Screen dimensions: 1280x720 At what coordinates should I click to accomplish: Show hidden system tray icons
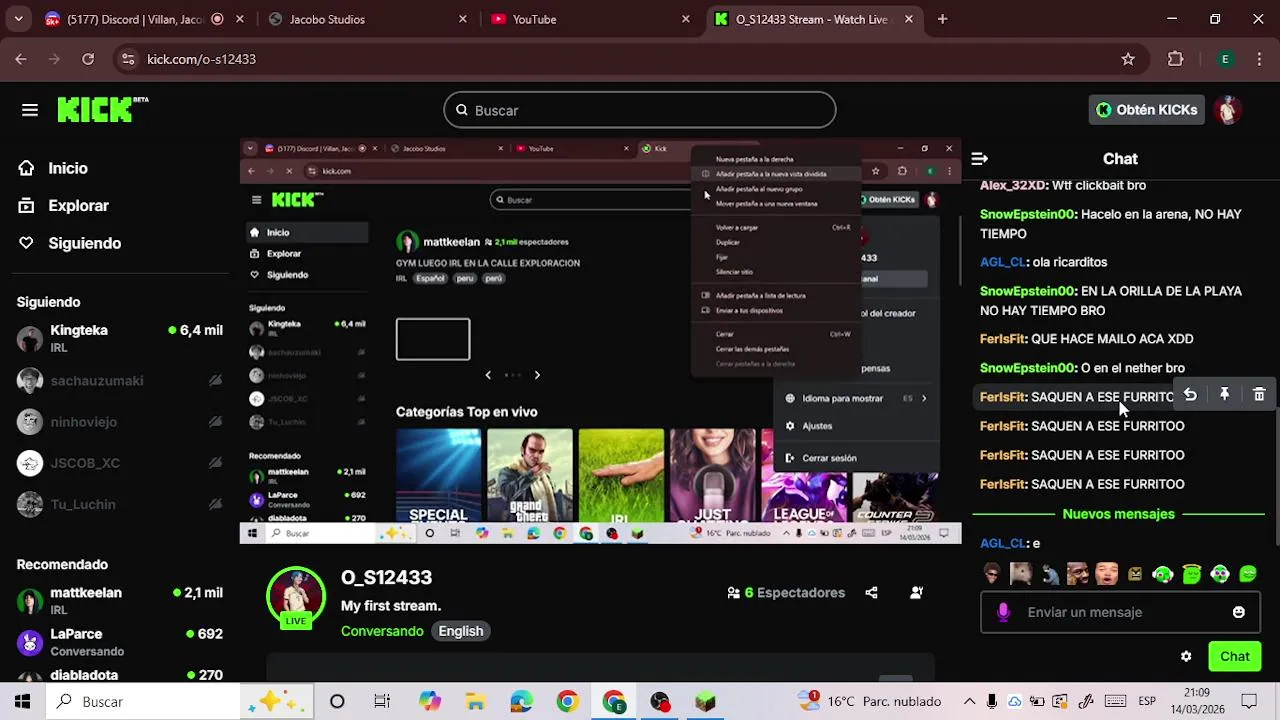pos(969,702)
